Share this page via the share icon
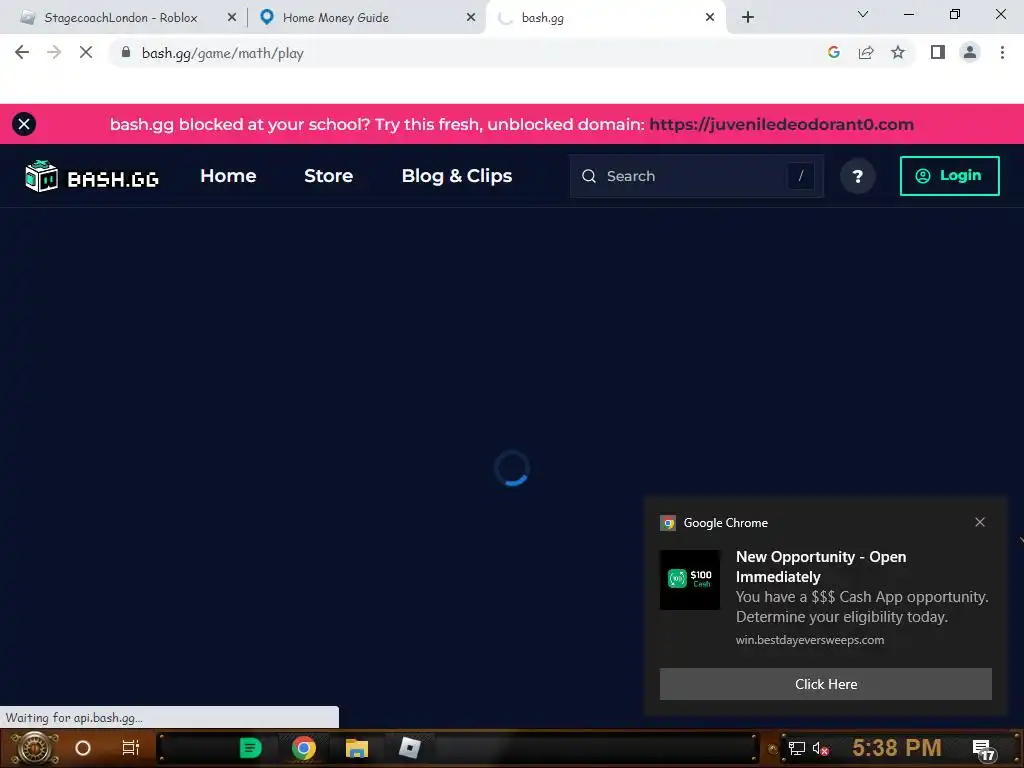The height and width of the screenshot is (768, 1024). (866, 52)
